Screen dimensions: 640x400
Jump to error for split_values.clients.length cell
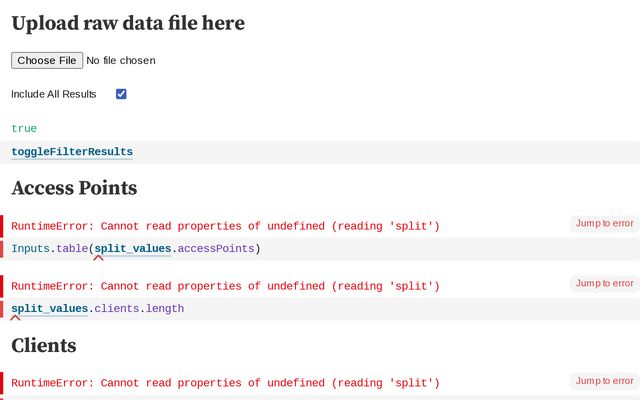pos(604,283)
